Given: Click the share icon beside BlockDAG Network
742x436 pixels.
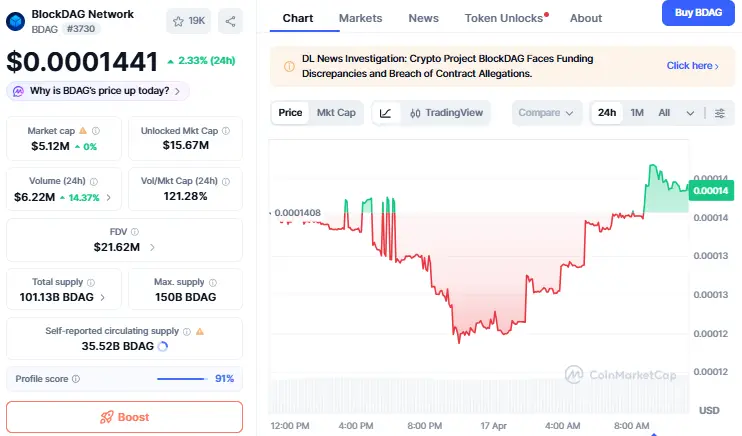Looking at the screenshot, I should point(230,20).
